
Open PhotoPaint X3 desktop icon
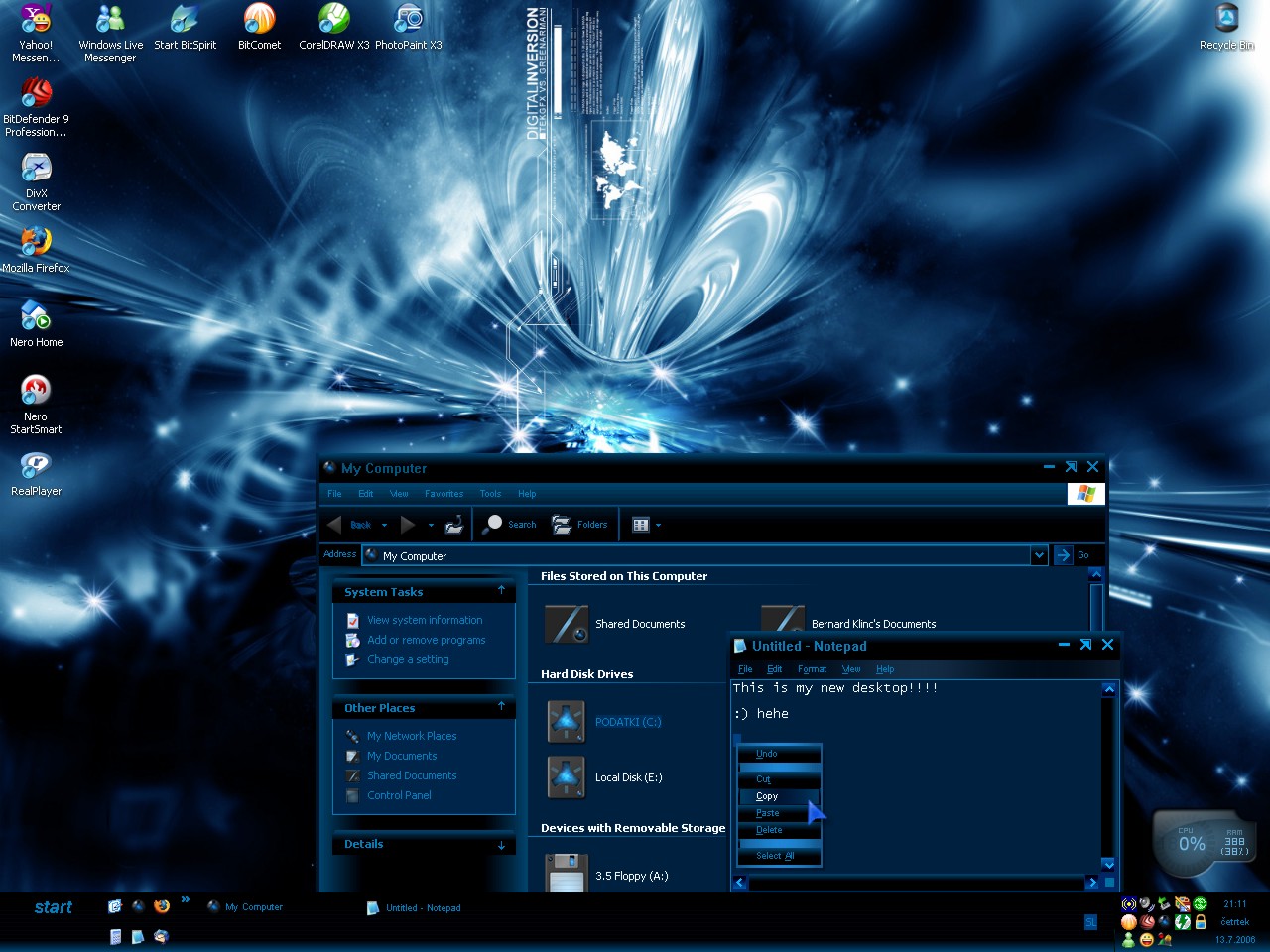408,27
